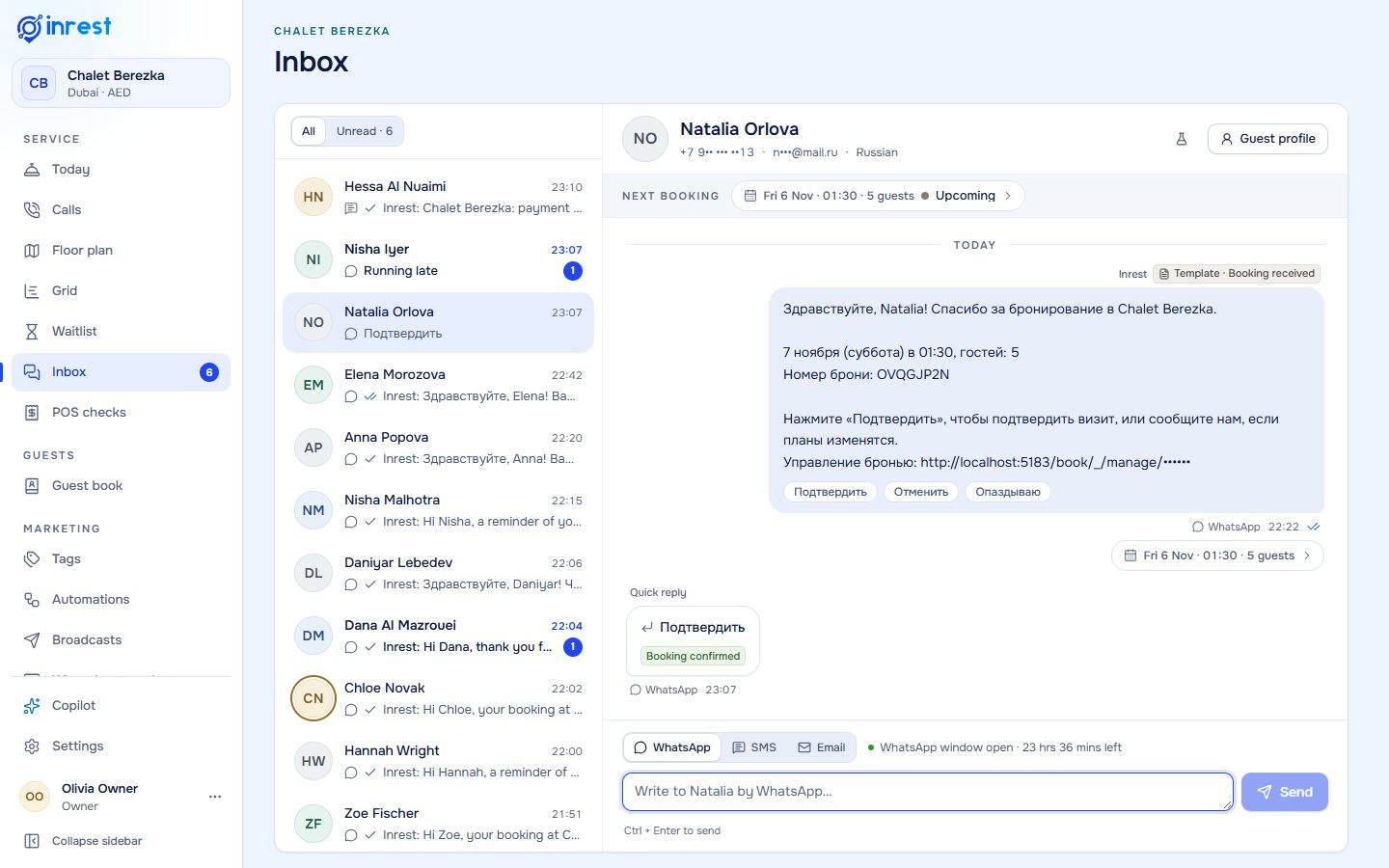
Task: Open the conversation with Elena Morozova
Action: click(x=438, y=385)
